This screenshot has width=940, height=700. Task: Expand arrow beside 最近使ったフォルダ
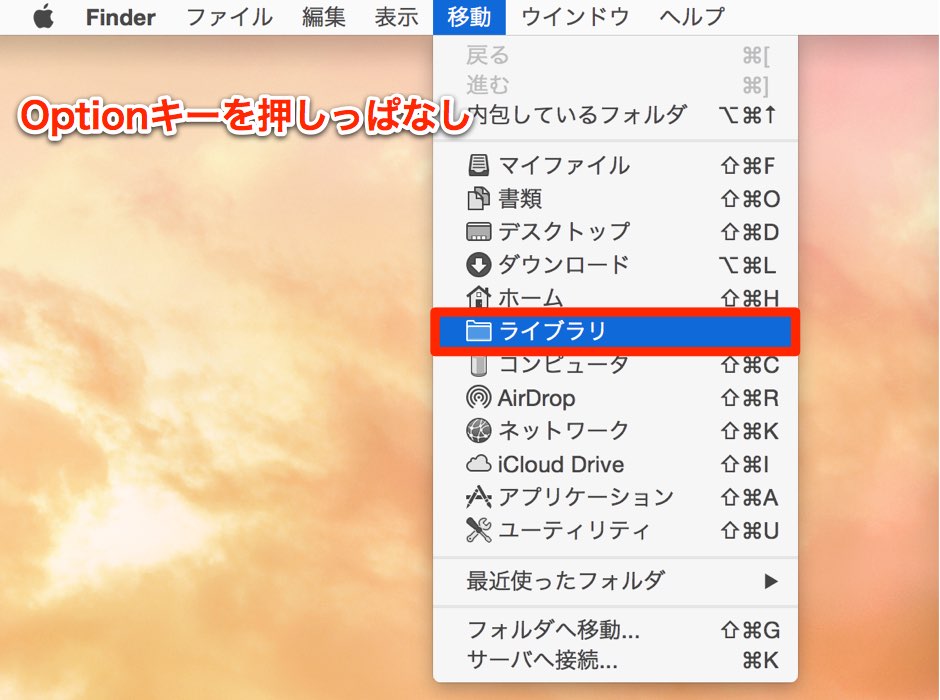771,581
